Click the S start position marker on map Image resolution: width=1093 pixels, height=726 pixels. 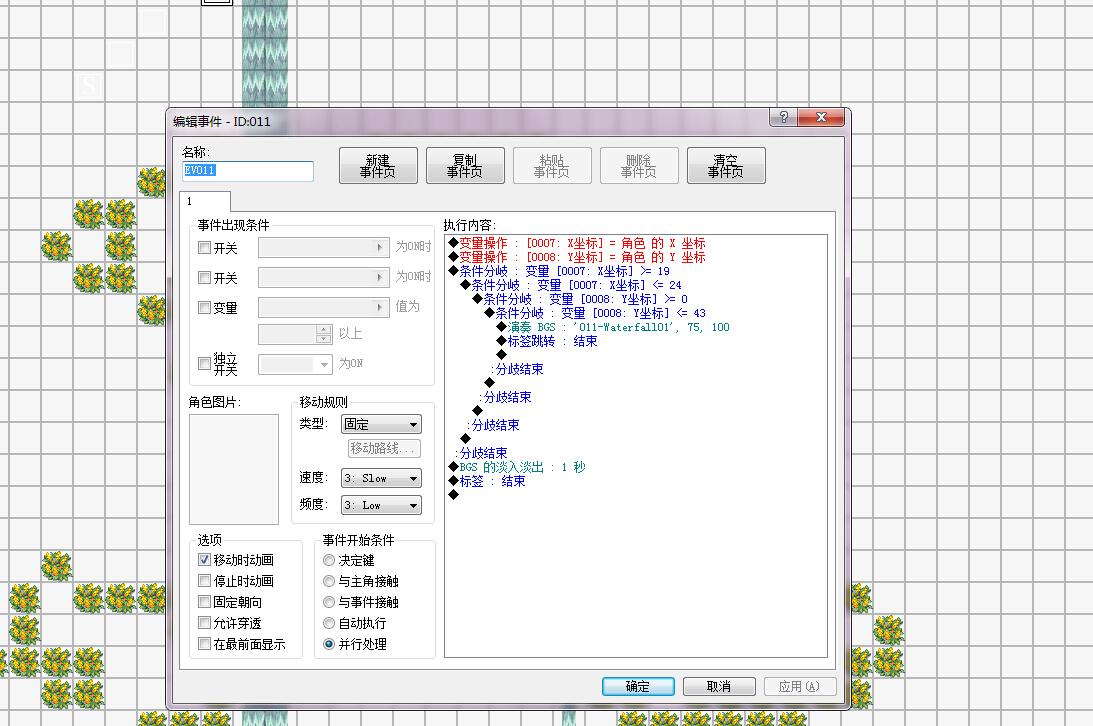tap(89, 86)
